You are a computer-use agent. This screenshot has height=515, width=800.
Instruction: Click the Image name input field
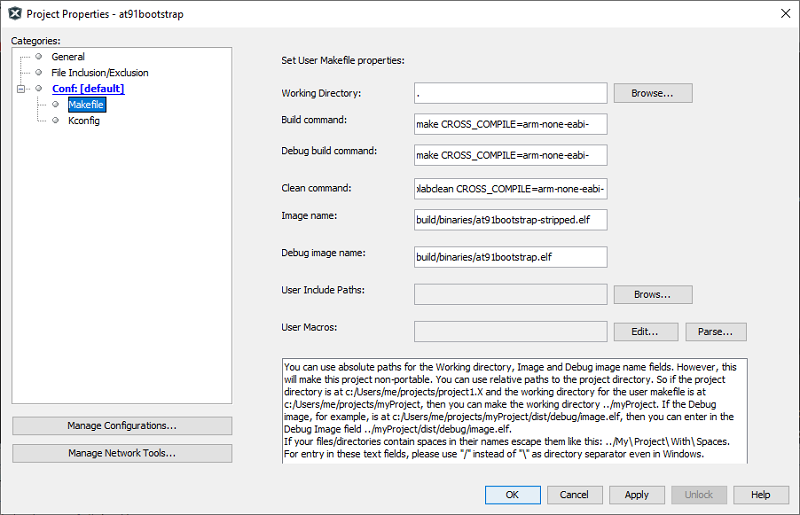[510, 219]
